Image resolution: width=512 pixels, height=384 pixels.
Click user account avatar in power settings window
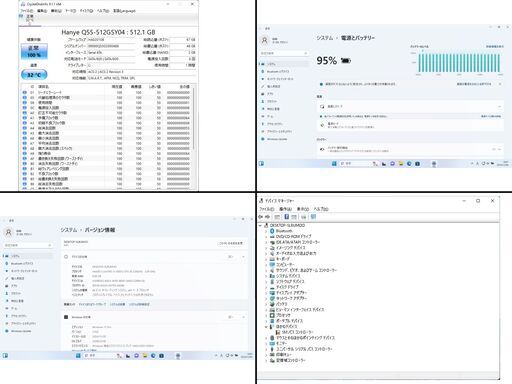click(x=265, y=40)
